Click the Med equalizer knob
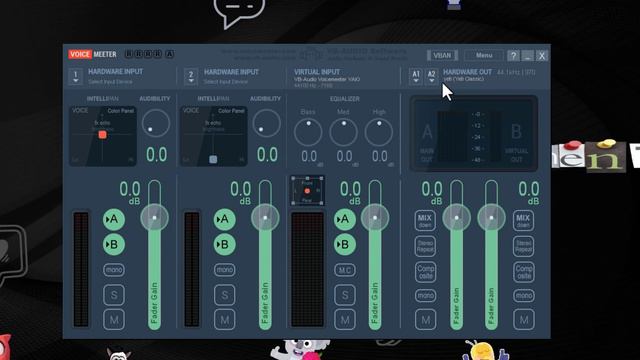Viewport: 640px width, 360px height. pyautogui.click(x=344, y=132)
